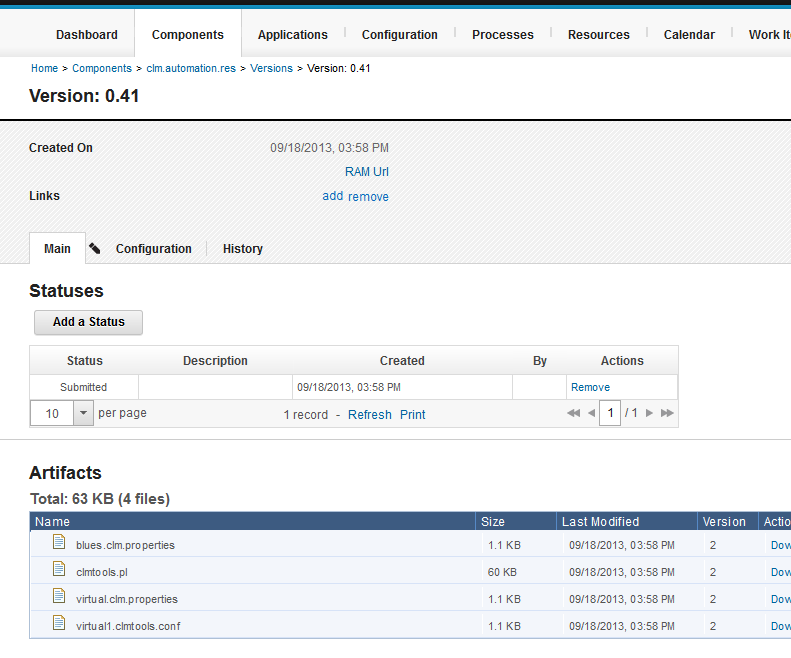Click the file icon beside clmtools.pl
791x658 pixels.
[x=59, y=571]
